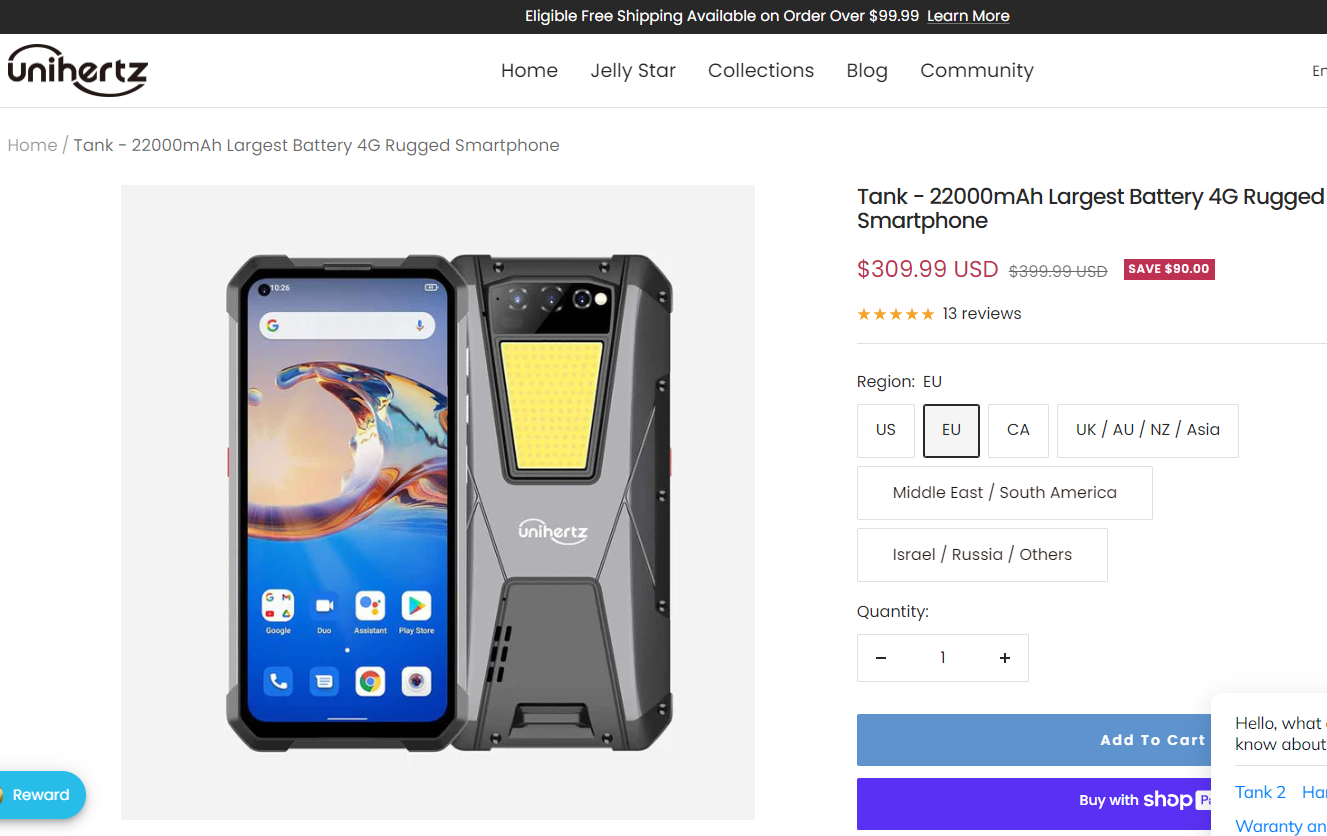Increase quantity with plus icon
Screen dimensions: 1327x836
point(1005,658)
